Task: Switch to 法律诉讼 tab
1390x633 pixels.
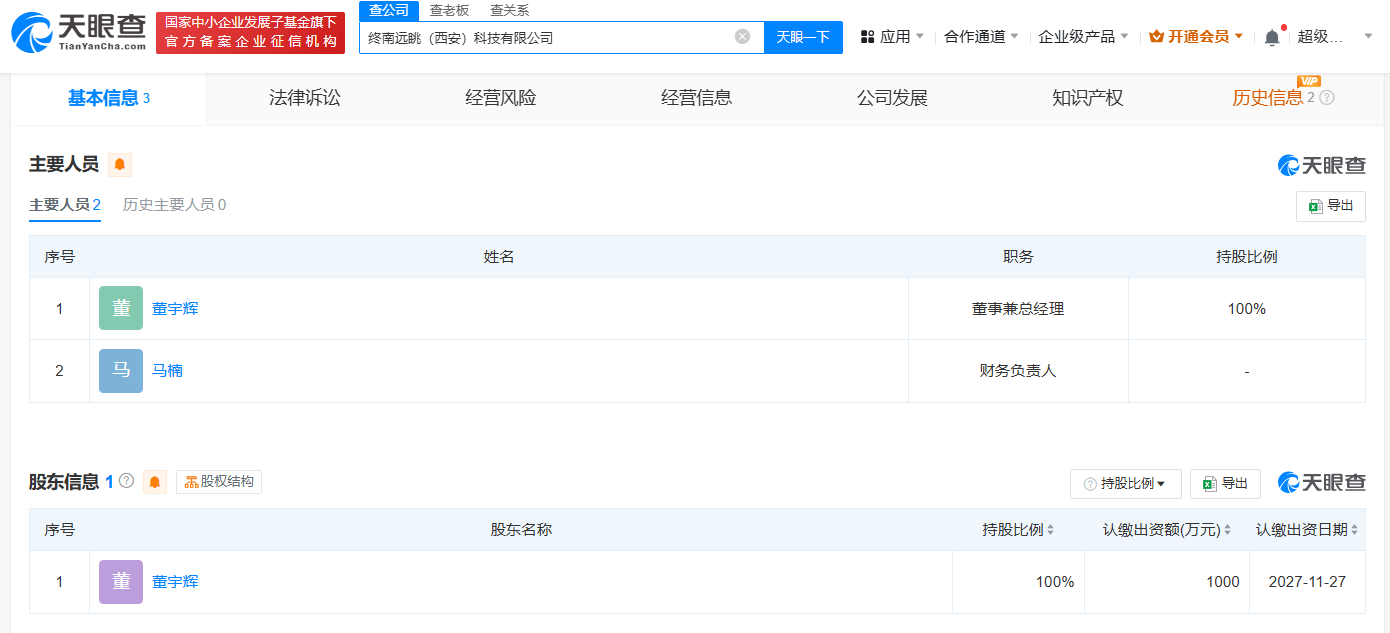Action: 305,98
